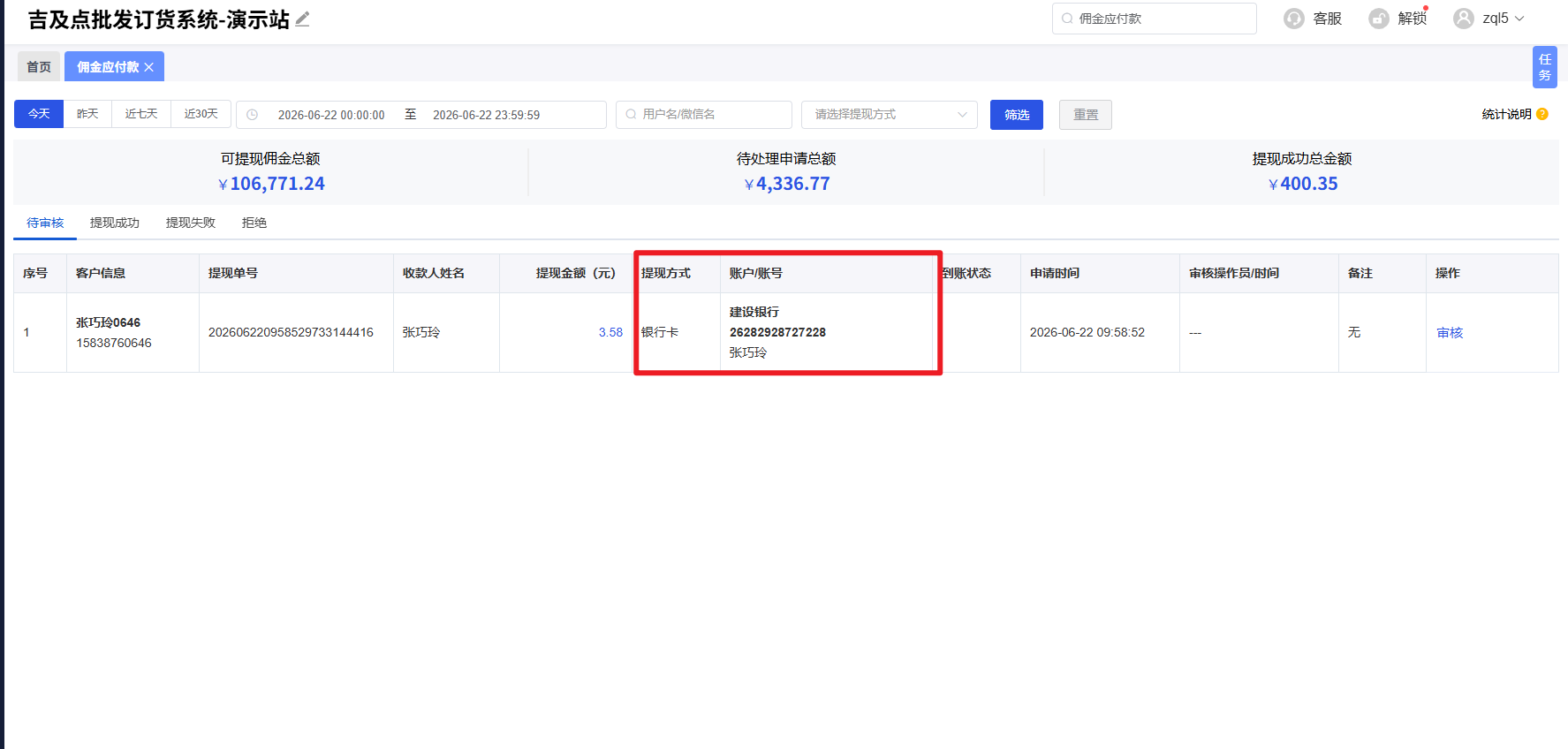Click the zql5 username

1496,19
